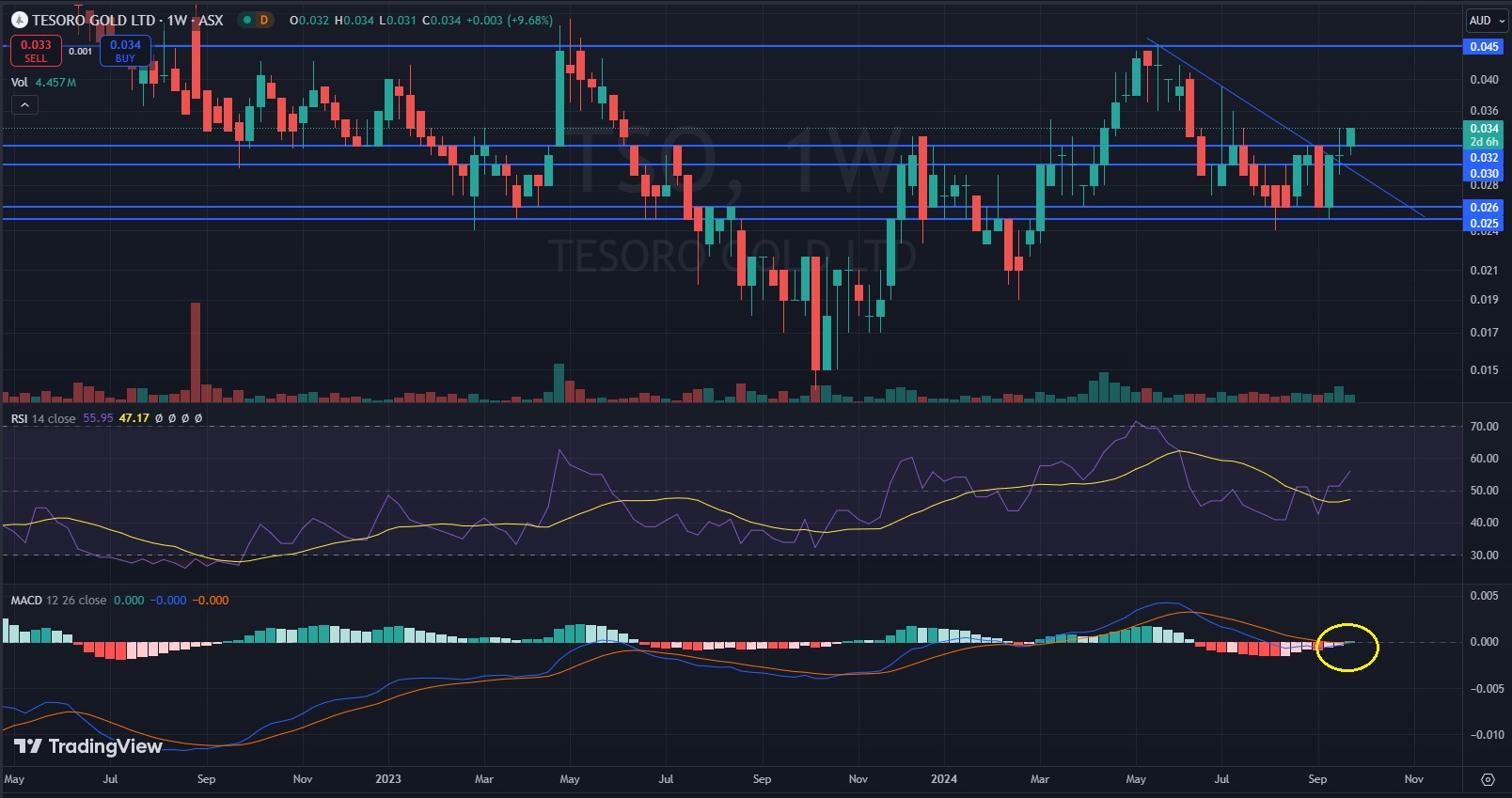Image resolution: width=1512 pixels, height=798 pixels.
Task: Click the TradingView logo
Action: coord(88,746)
